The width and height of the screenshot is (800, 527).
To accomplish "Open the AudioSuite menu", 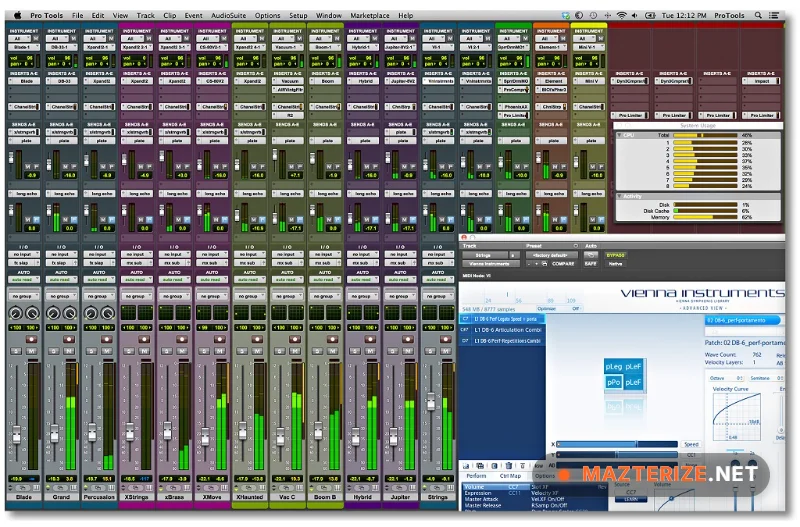I will [228, 15].
